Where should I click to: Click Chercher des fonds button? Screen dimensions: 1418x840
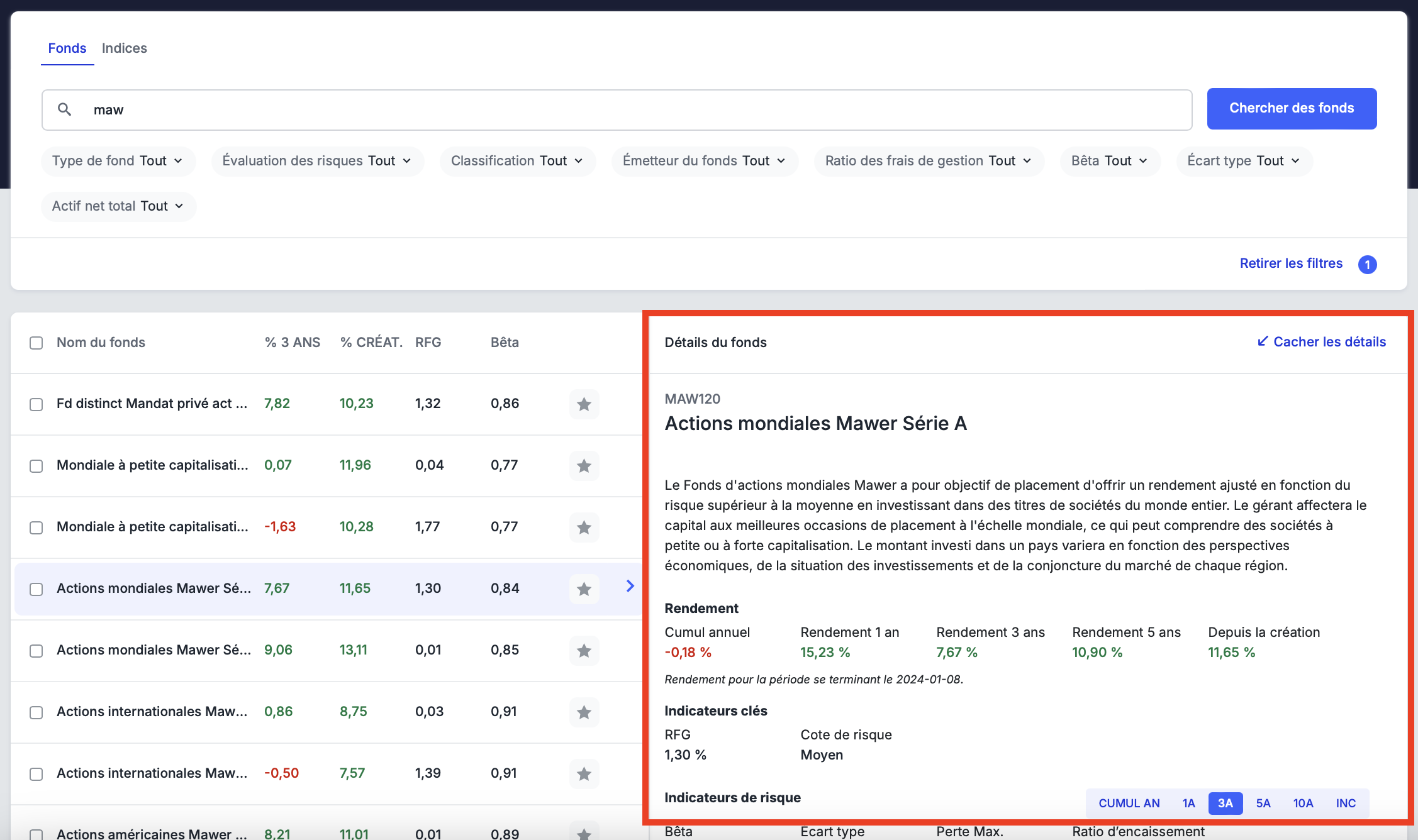1292,108
